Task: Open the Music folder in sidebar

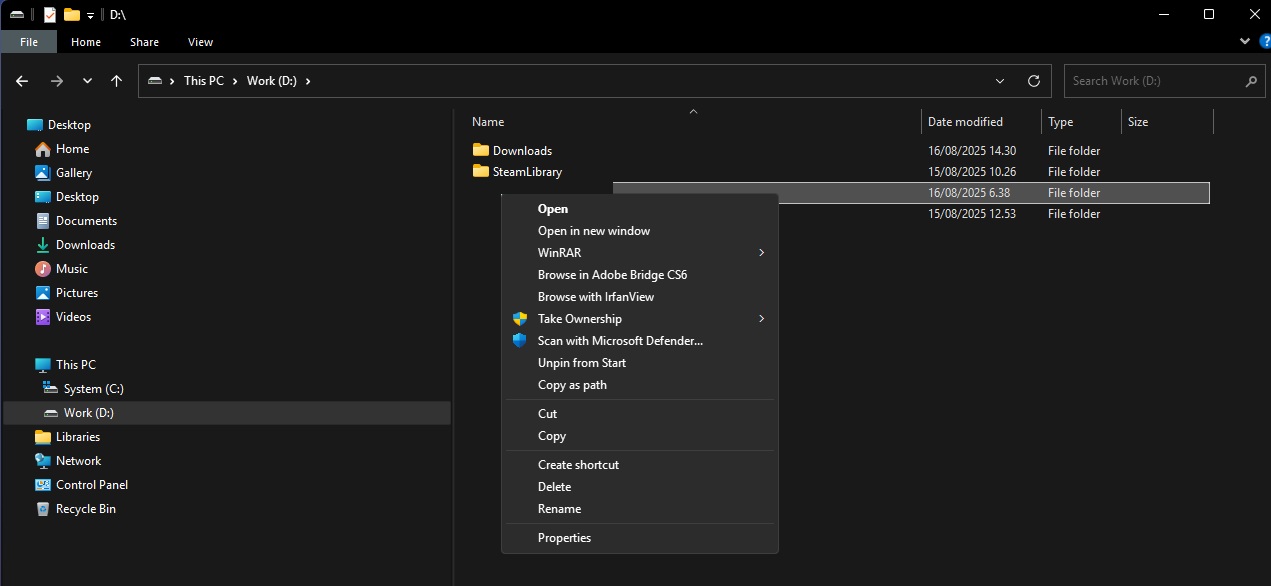Action: (71, 269)
